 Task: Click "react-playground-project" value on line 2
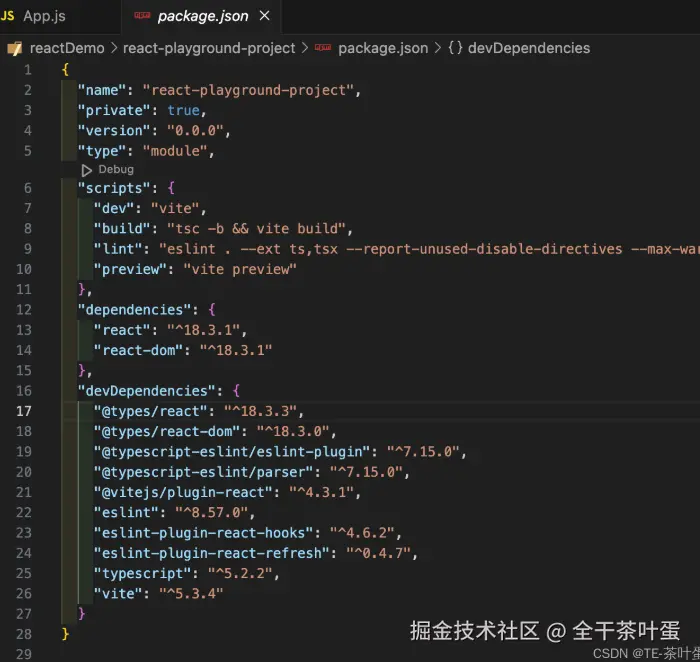[x=248, y=90]
